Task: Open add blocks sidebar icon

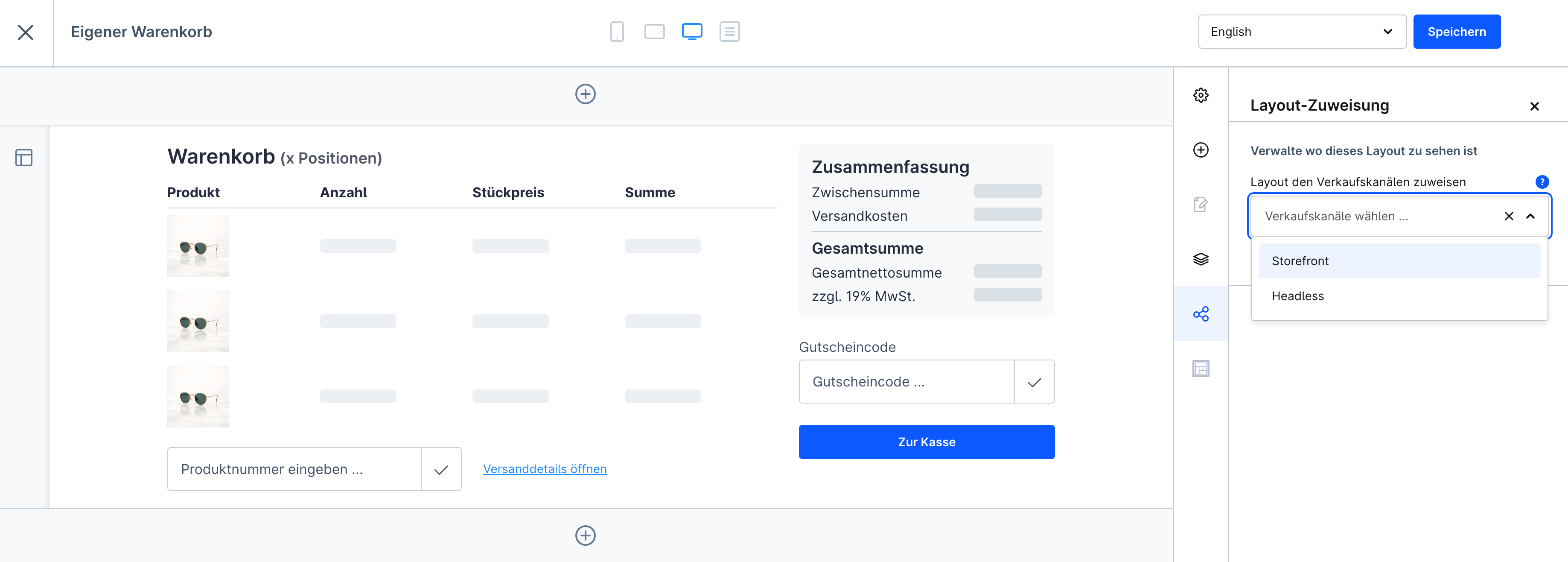Action: (x=1201, y=150)
